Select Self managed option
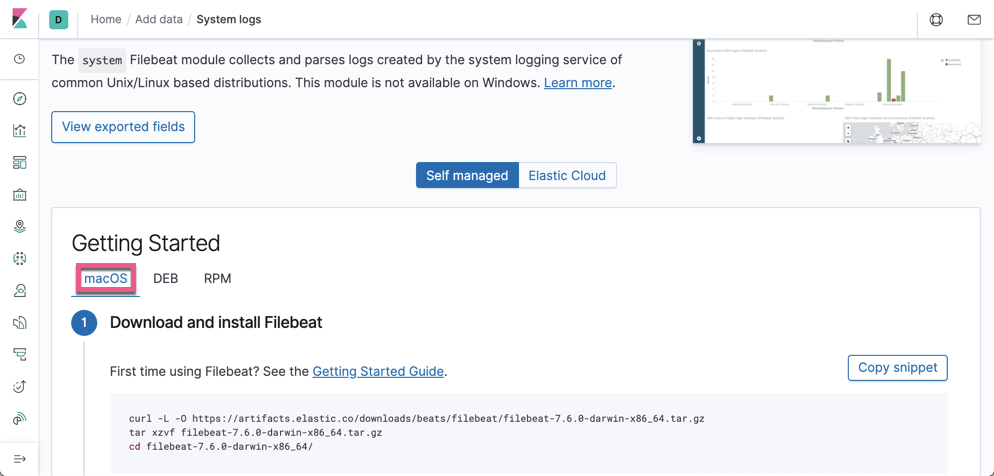Screen dimensions: 994x476 tap(467, 176)
